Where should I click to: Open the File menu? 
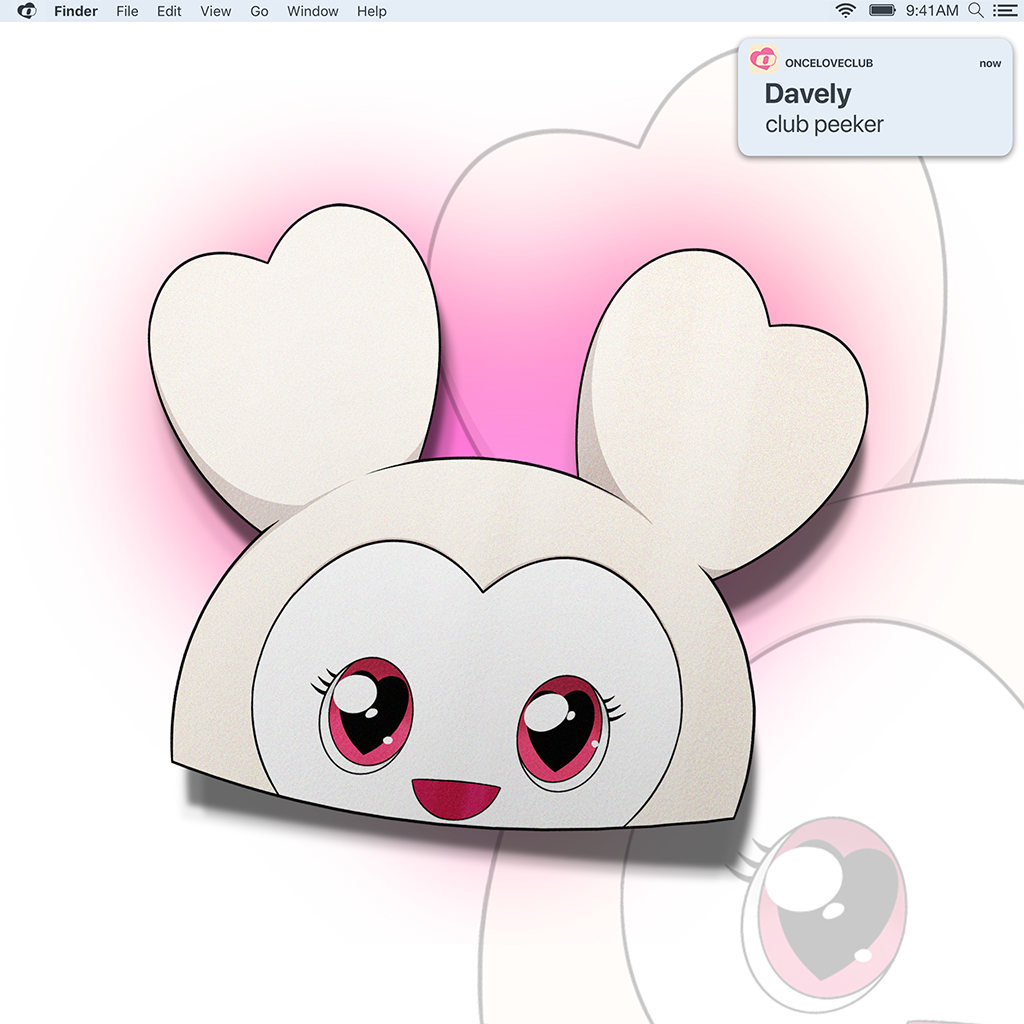point(127,11)
